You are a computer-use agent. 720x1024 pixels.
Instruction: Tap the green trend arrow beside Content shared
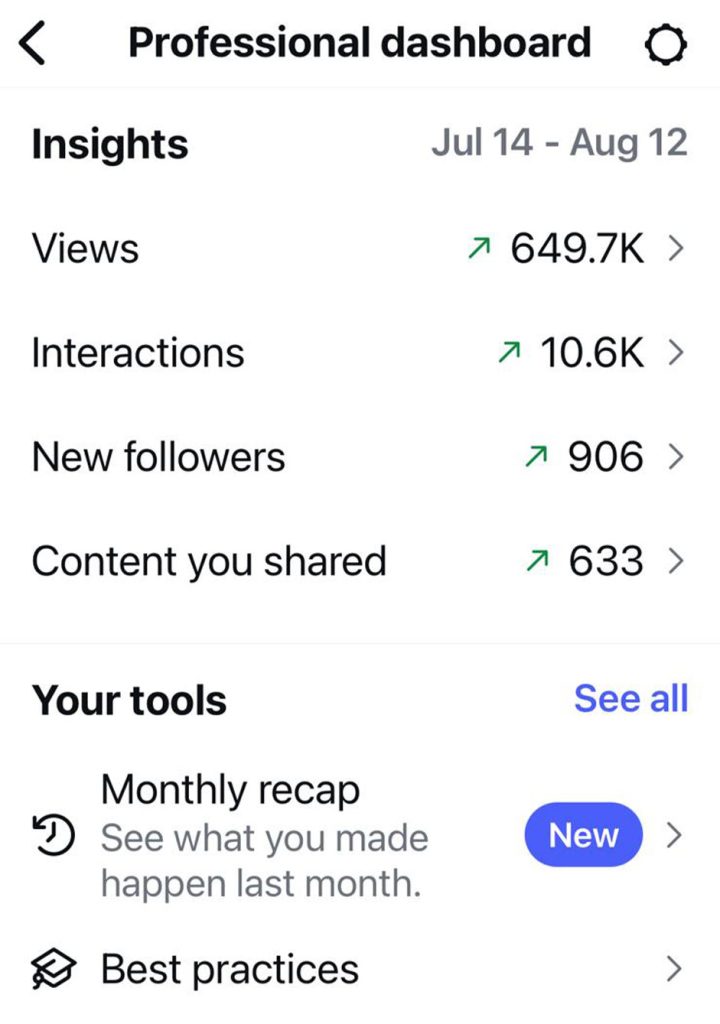pyautogui.click(x=538, y=562)
